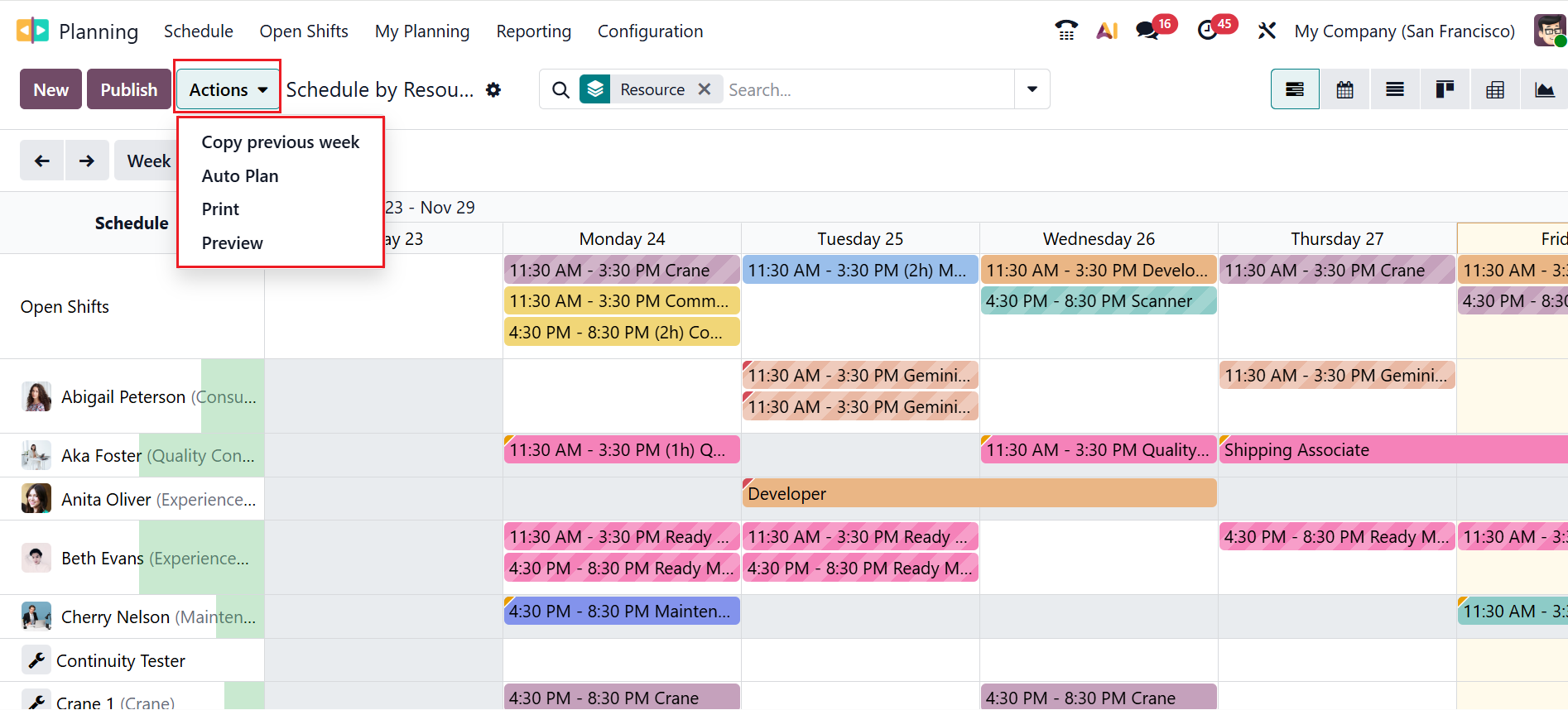Open the orange Developer shift for Anita Oliver
Screen dimensions: 1568x710
coord(979,494)
